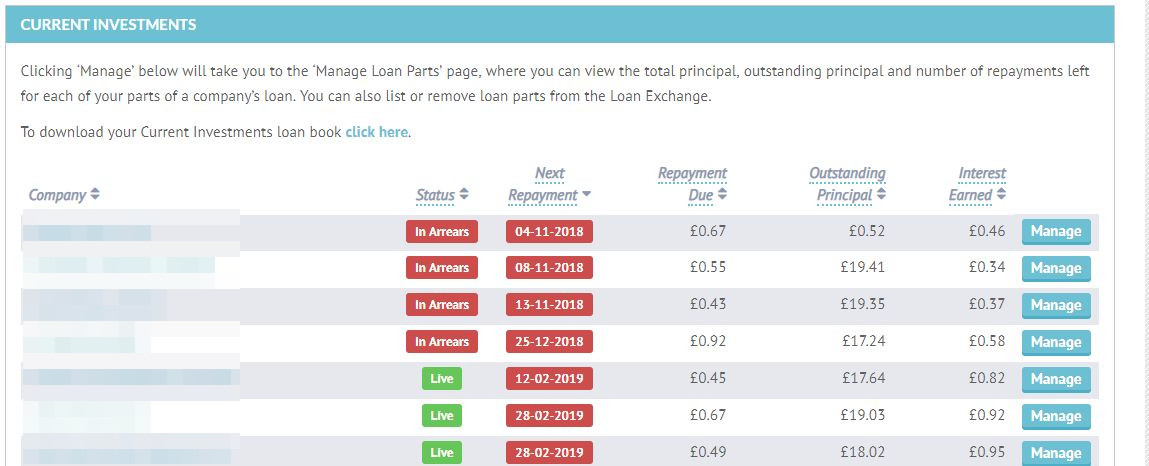Select the Next Repayment column header
This screenshot has width=1149, height=466.
coord(544,184)
